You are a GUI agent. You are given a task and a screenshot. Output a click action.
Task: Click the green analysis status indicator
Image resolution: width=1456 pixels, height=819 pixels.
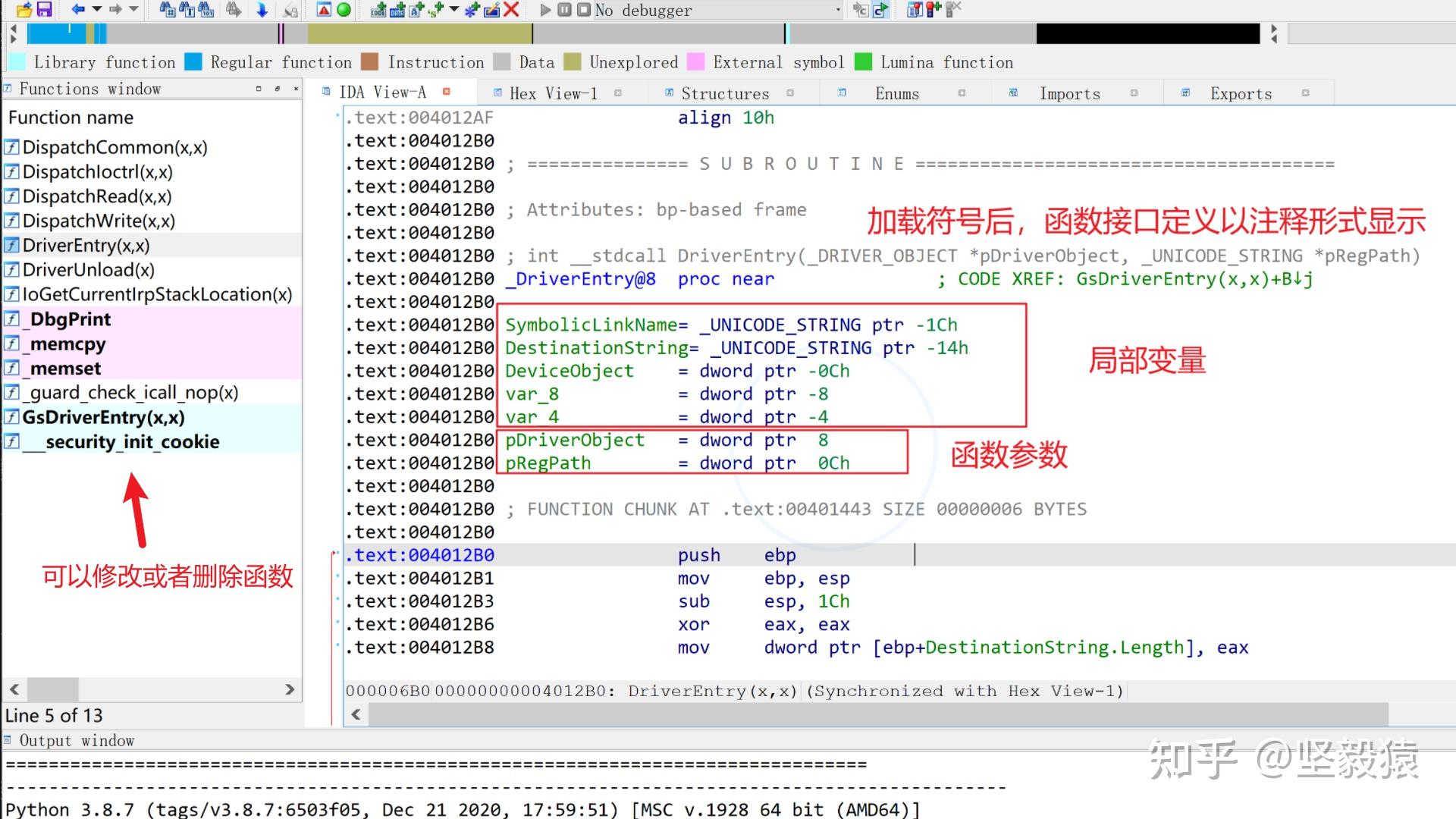coord(345,10)
